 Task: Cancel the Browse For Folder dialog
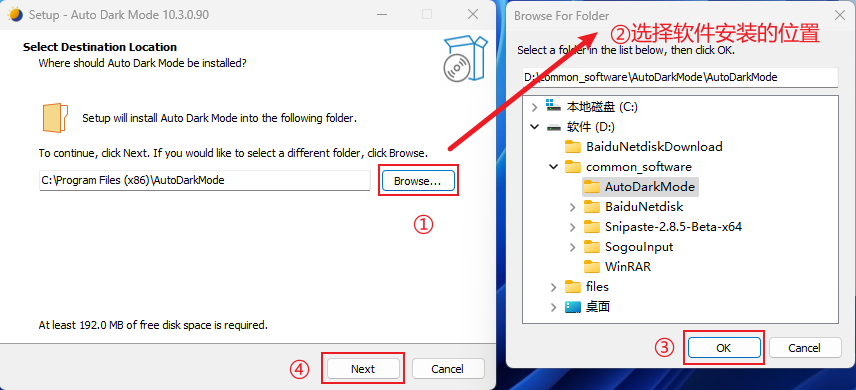(x=805, y=347)
